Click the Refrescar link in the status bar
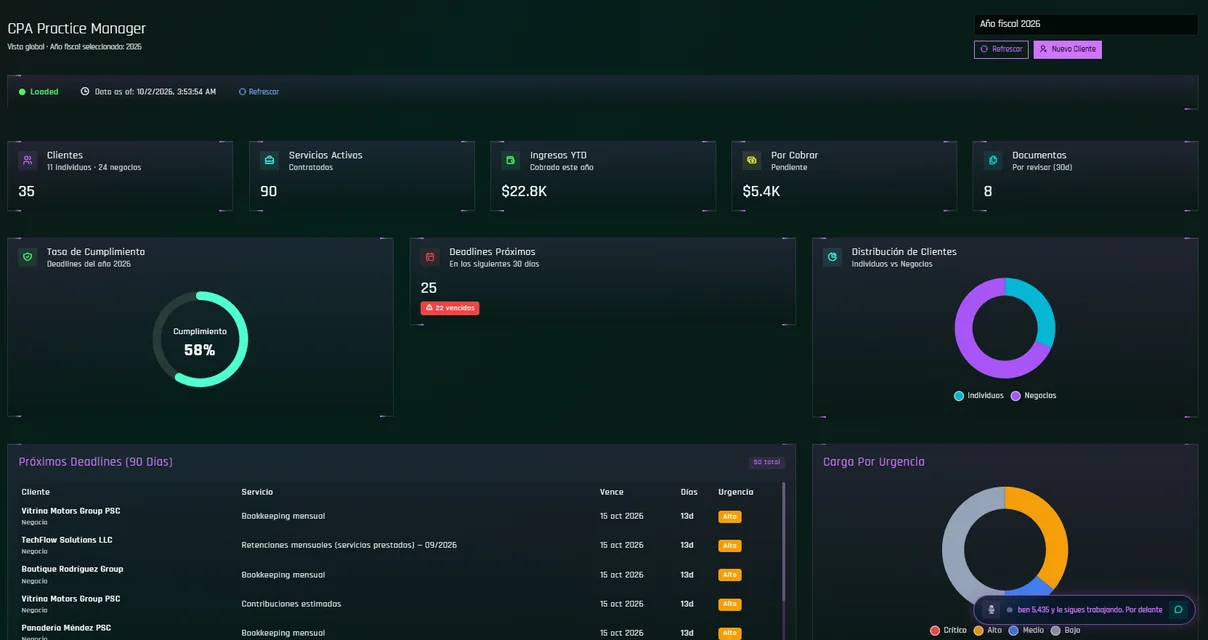 click(x=259, y=92)
